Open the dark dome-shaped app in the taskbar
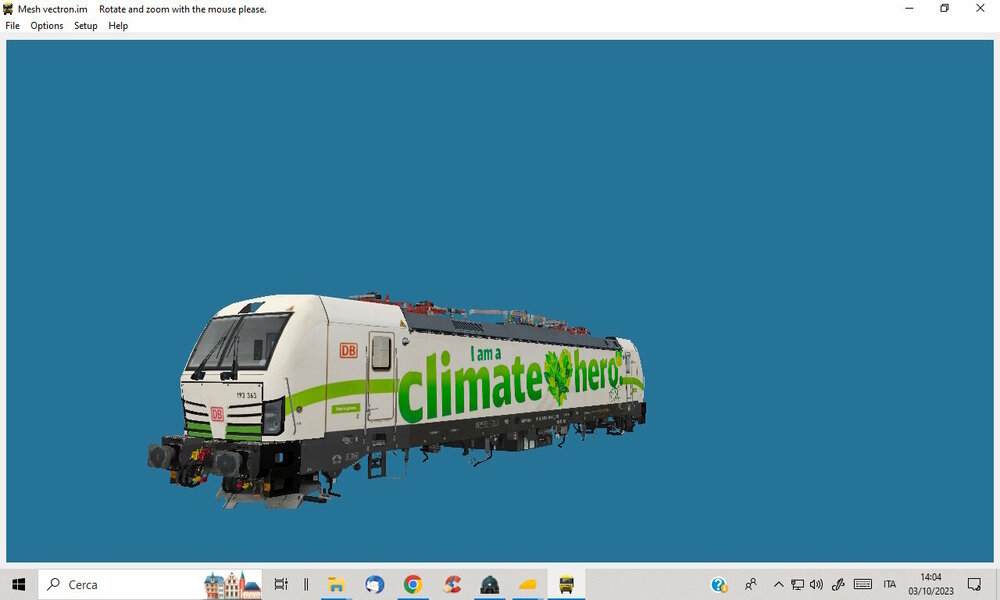Viewport: 1000px width, 600px height. pyautogui.click(x=490, y=584)
